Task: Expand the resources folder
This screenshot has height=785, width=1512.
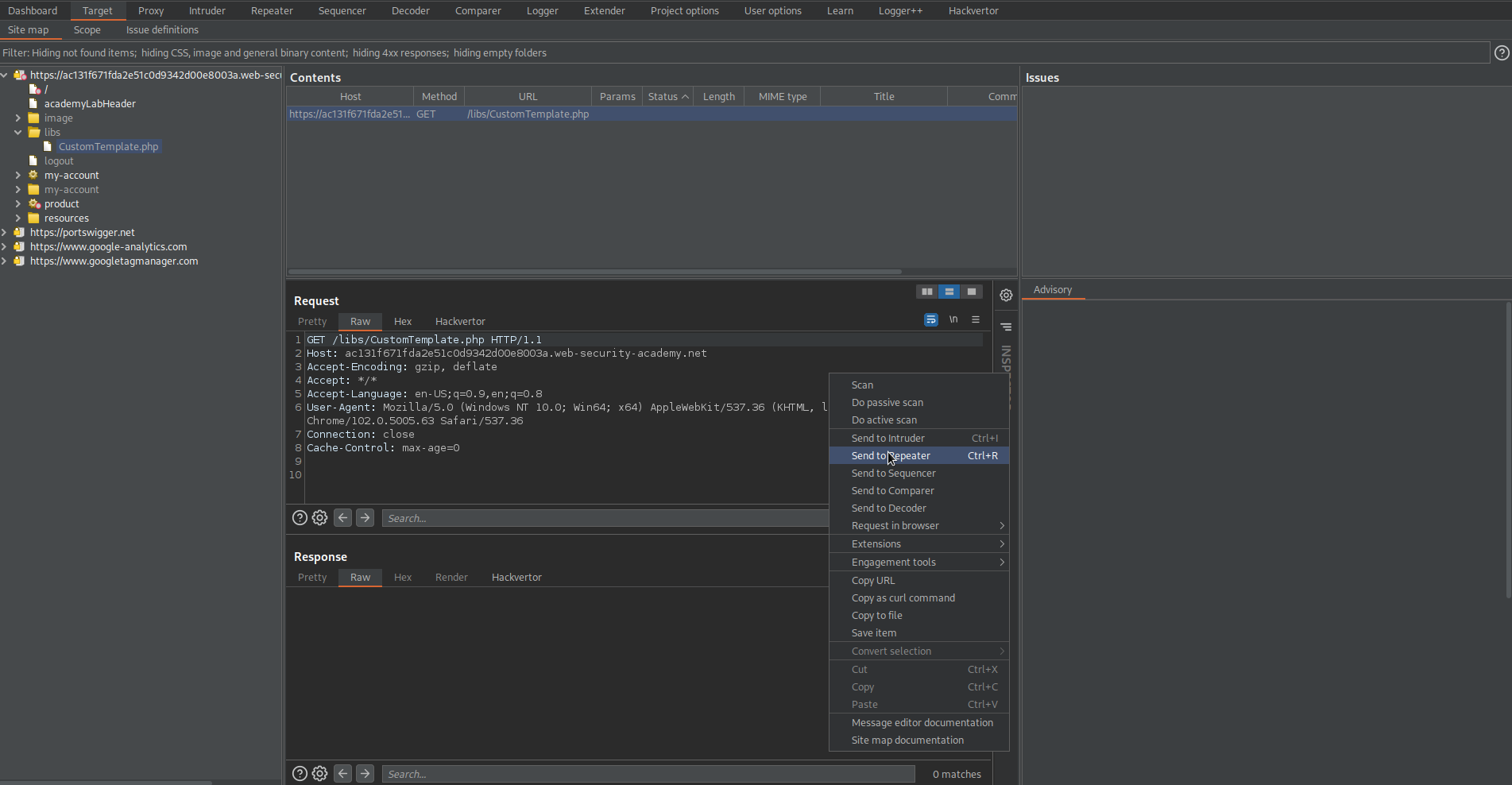Action: point(17,218)
